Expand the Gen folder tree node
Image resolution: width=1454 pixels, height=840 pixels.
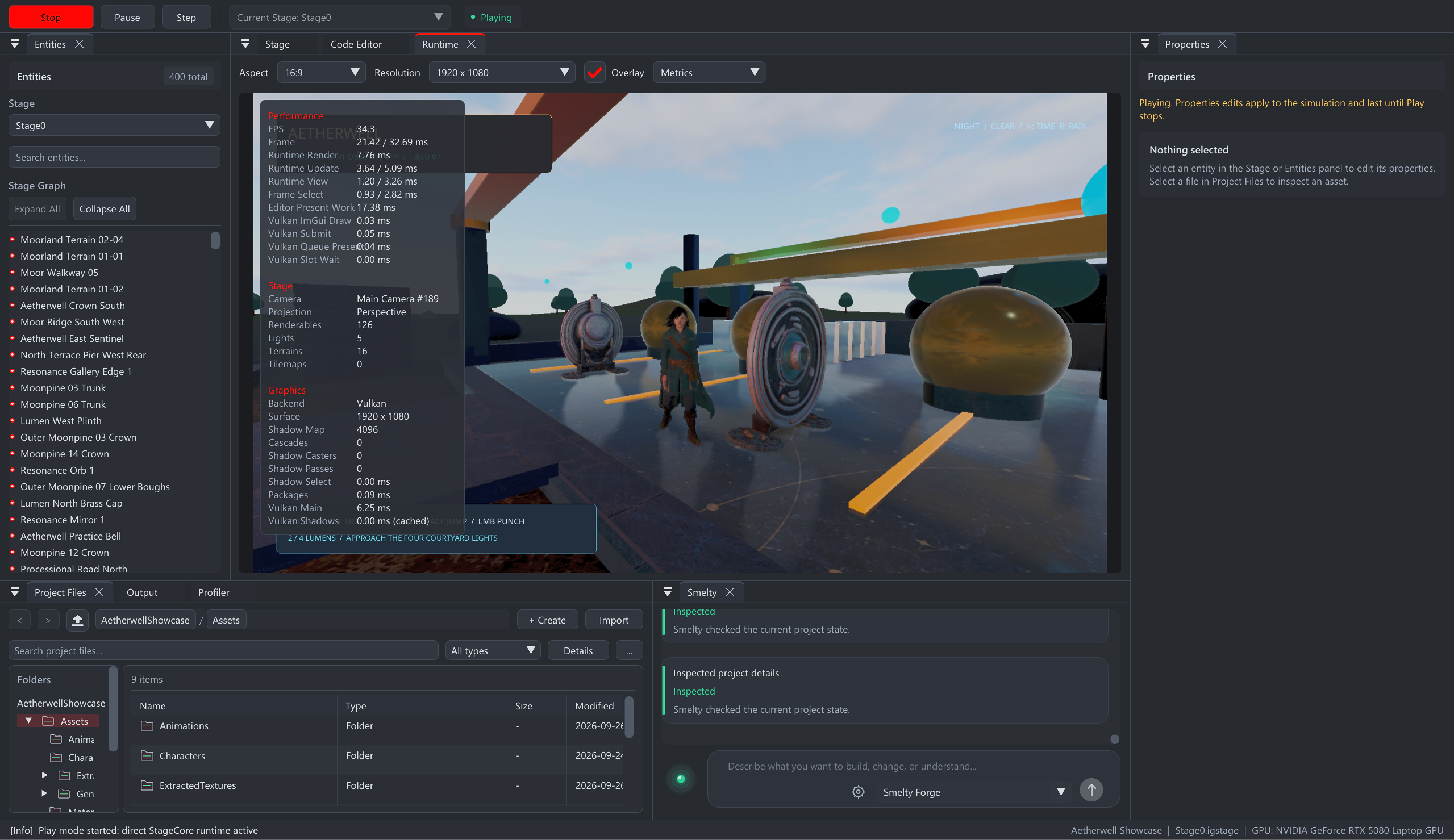click(x=44, y=793)
